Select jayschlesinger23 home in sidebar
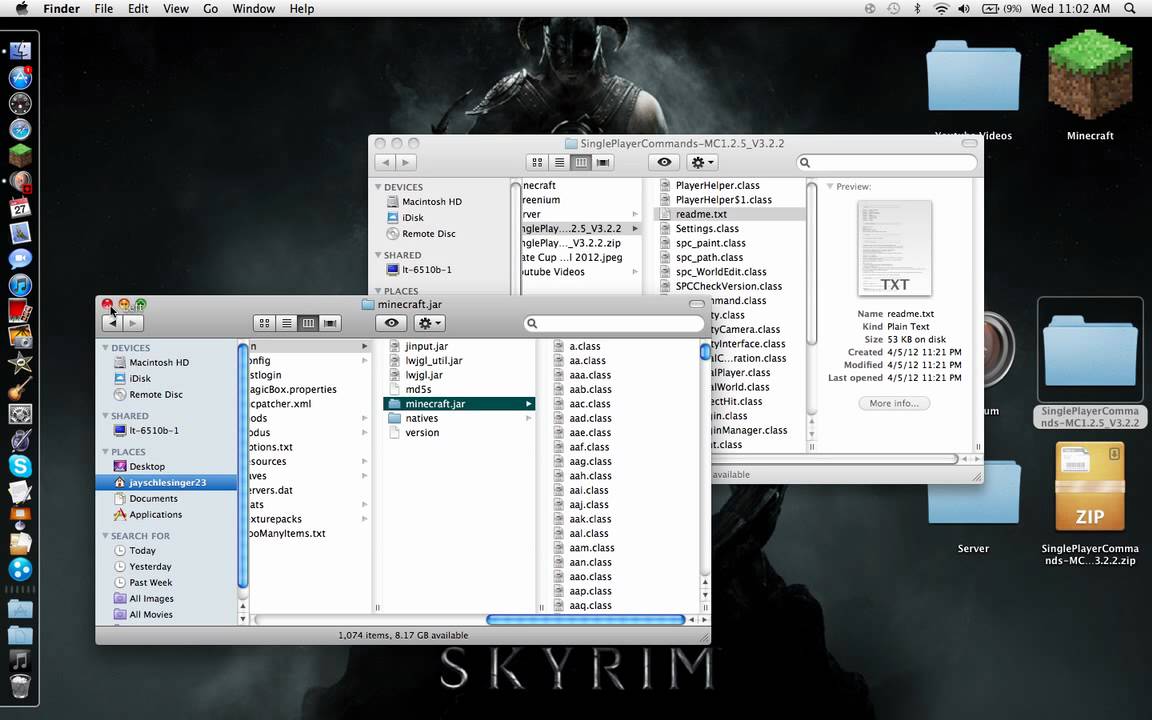Screen dimensions: 1152x720 (x=166, y=483)
